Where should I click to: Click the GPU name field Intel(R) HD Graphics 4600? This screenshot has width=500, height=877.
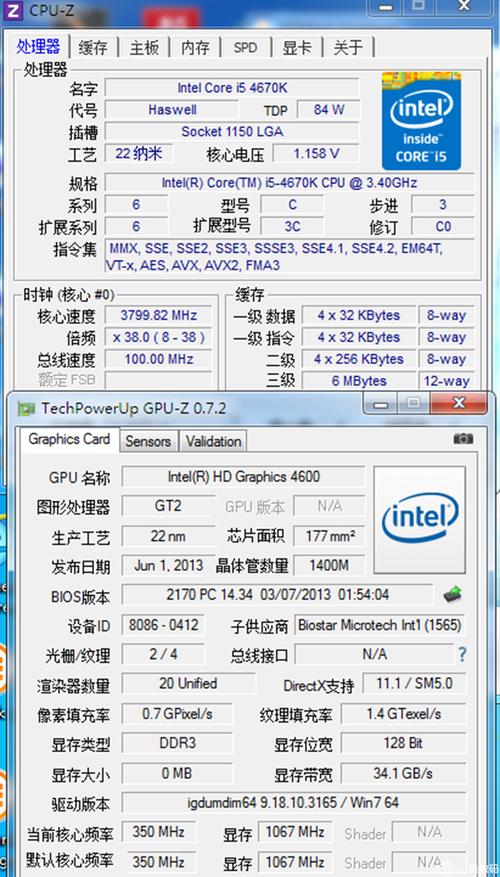[x=243, y=477]
